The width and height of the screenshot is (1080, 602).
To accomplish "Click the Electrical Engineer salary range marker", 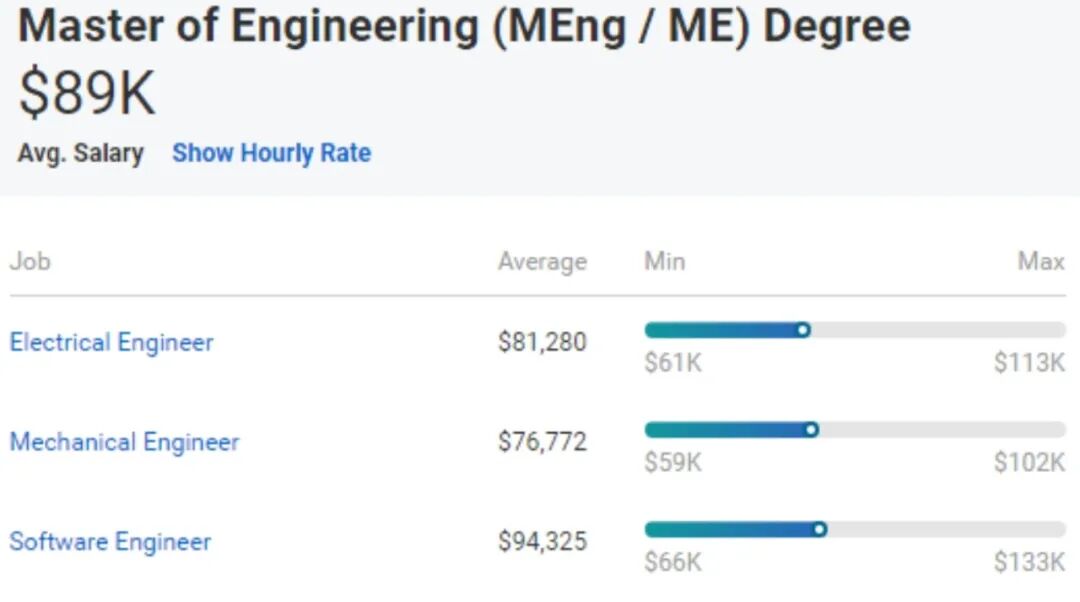I will tap(803, 330).
